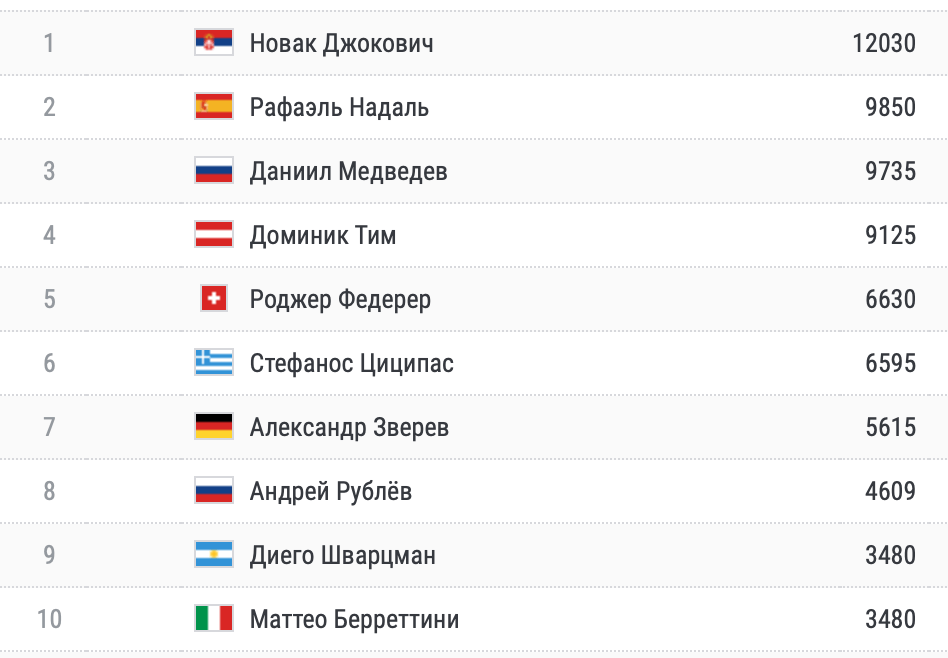Viewport: 948px width, 658px height.
Task: Open the Маттео Берреттини player link
Action: click(x=354, y=619)
